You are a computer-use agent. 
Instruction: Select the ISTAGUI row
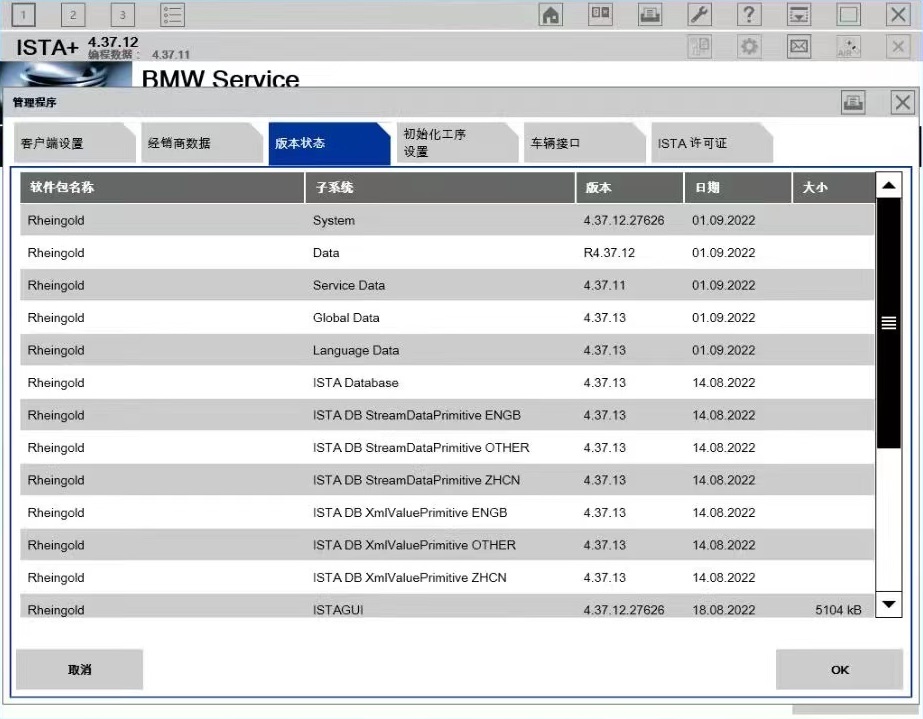(x=447, y=607)
